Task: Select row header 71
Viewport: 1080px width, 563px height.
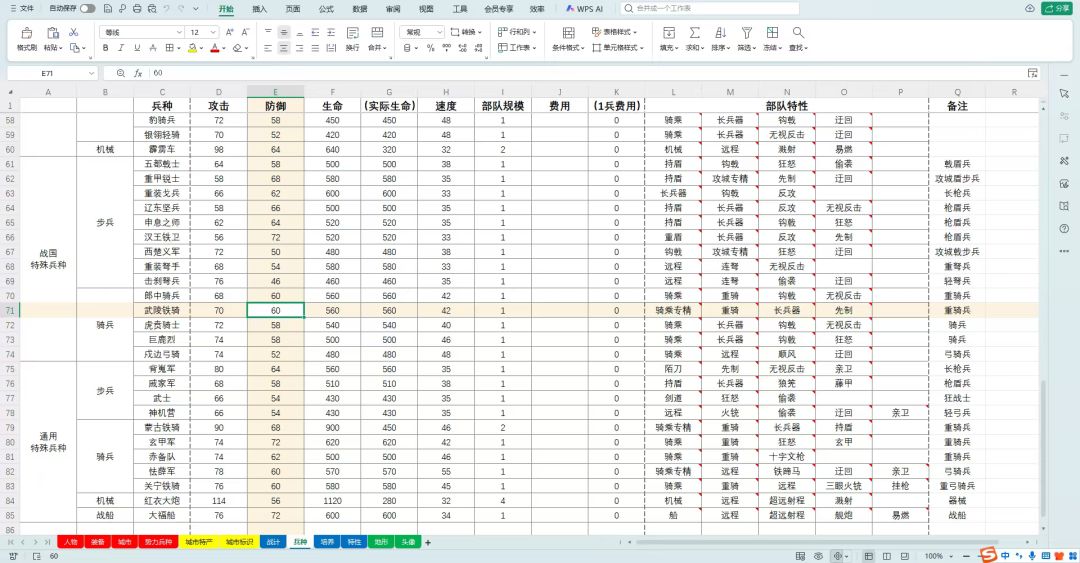Action: click(x=10, y=311)
